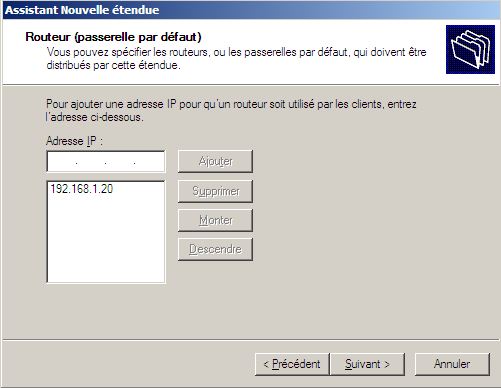Click the blank gray area right of Descendre
Screen dimensions: 501x388
(x=367, y=249)
